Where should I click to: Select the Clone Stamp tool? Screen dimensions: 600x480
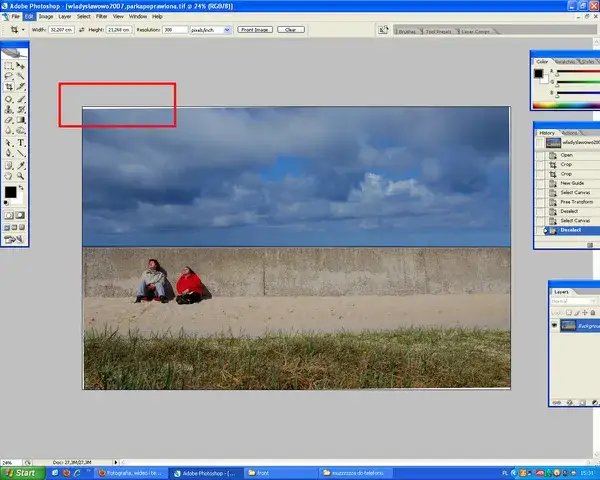[x=9, y=109]
